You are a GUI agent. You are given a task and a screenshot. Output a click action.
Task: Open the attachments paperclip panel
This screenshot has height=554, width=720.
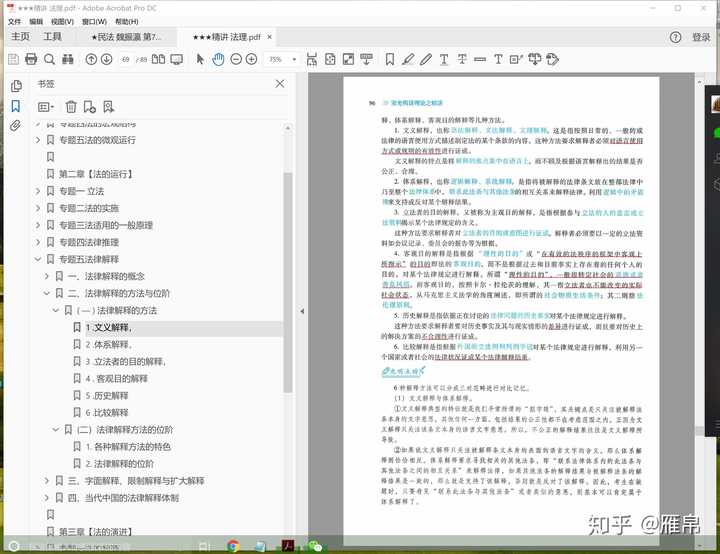[x=15, y=126]
